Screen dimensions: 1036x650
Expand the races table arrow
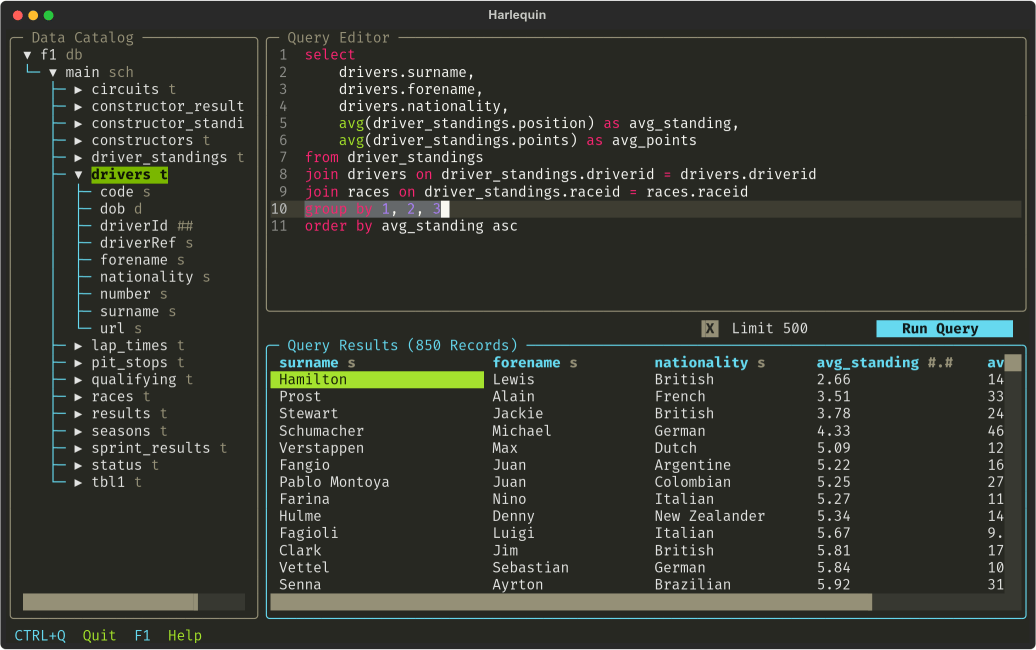[x=78, y=396]
